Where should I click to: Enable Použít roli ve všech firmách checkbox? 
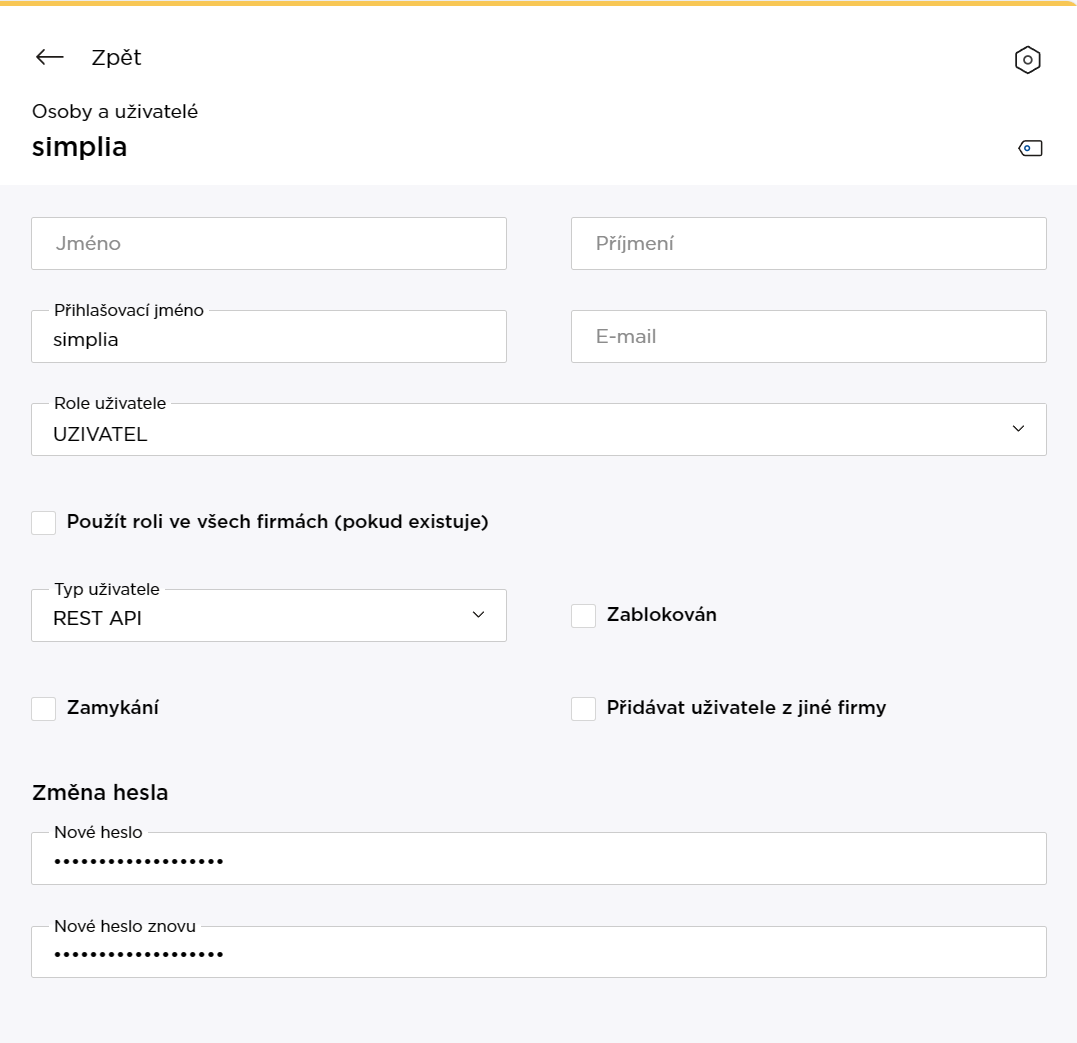(x=44, y=522)
